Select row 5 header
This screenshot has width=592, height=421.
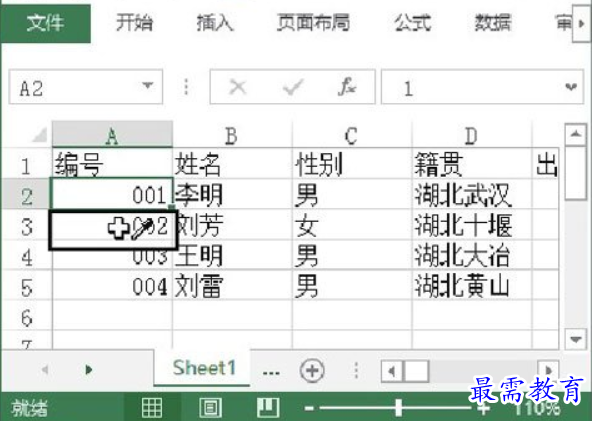(26, 285)
